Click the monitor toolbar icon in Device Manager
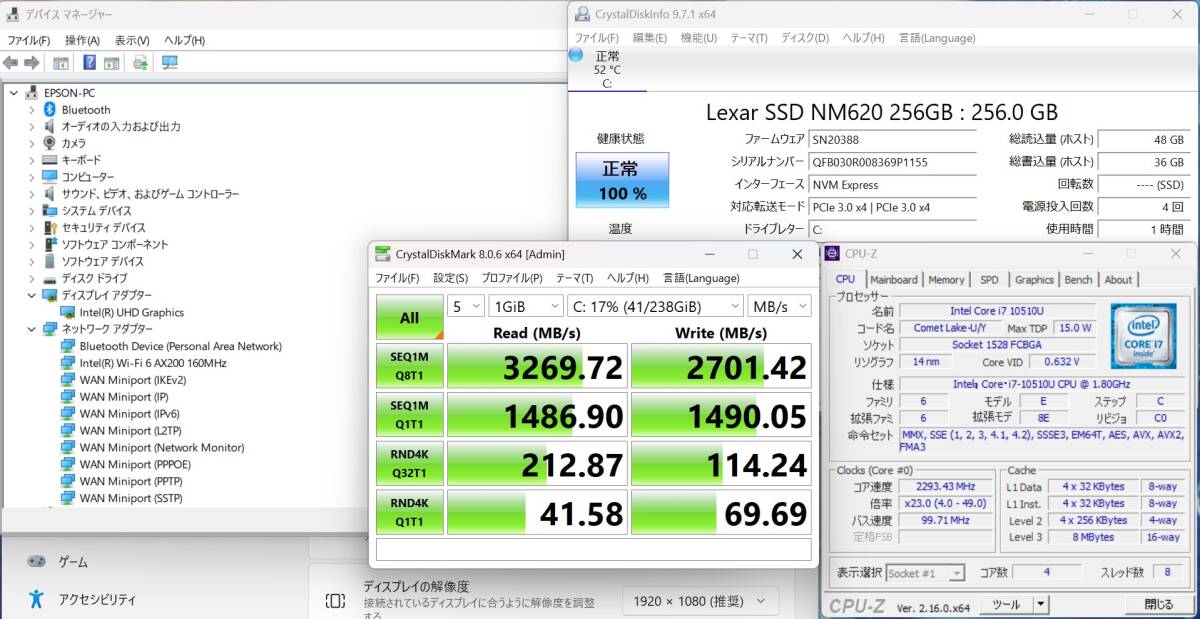The width and height of the screenshot is (1200, 619). pyautogui.click(x=169, y=63)
